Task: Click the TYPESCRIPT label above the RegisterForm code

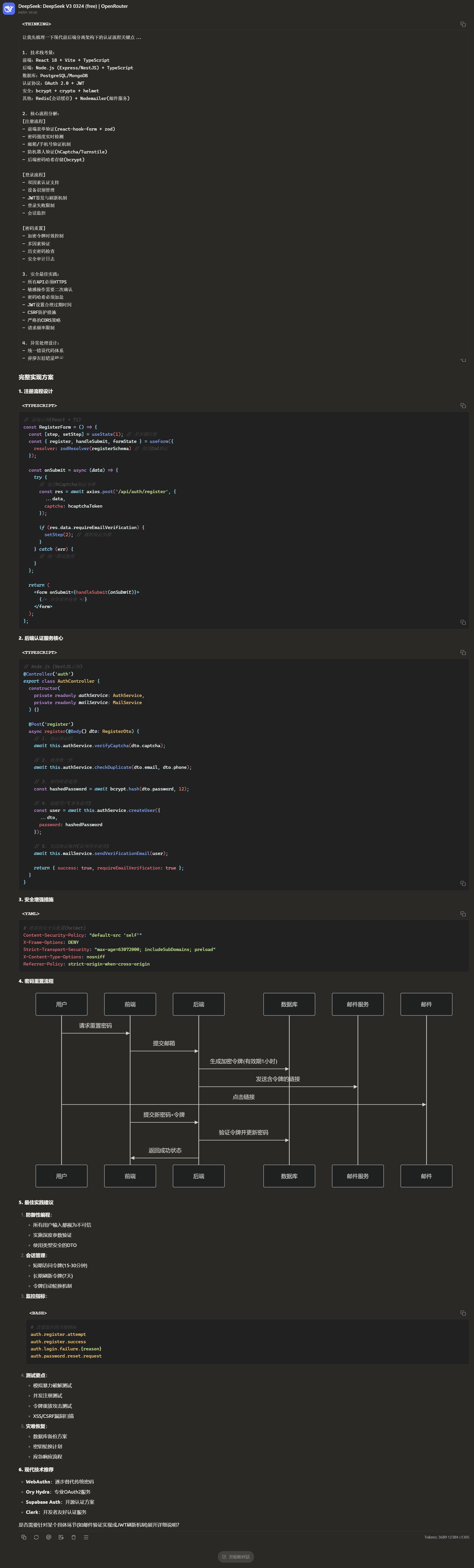Action: click(x=39, y=405)
